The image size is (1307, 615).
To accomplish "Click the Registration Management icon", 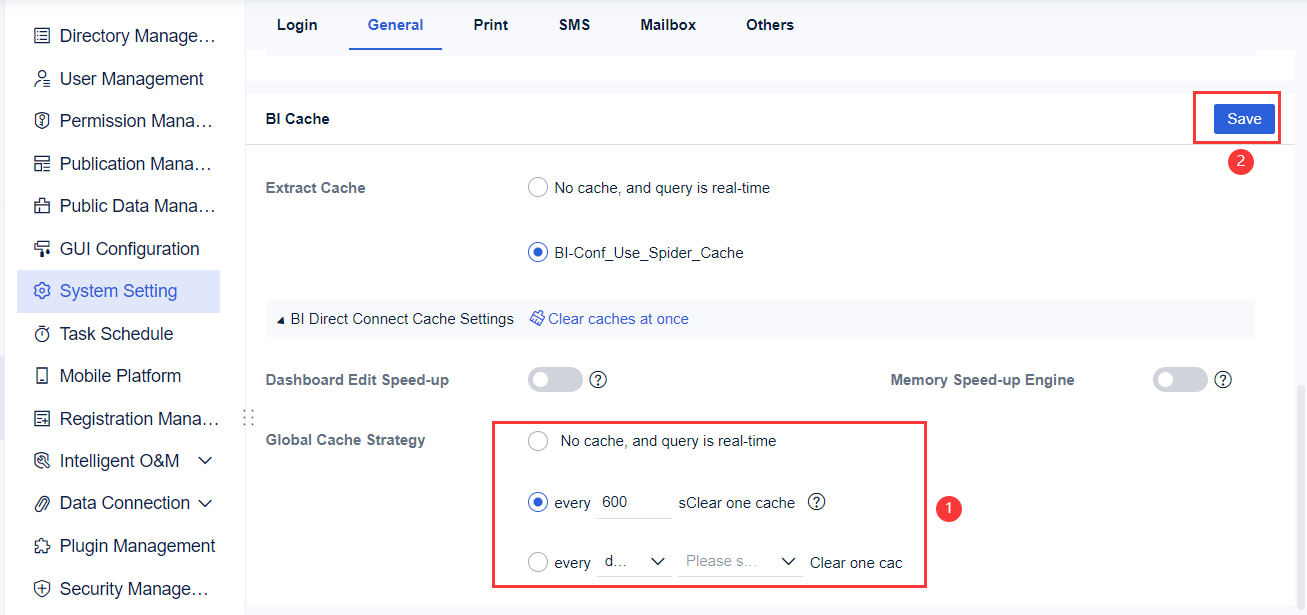I will tap(42, 419).
